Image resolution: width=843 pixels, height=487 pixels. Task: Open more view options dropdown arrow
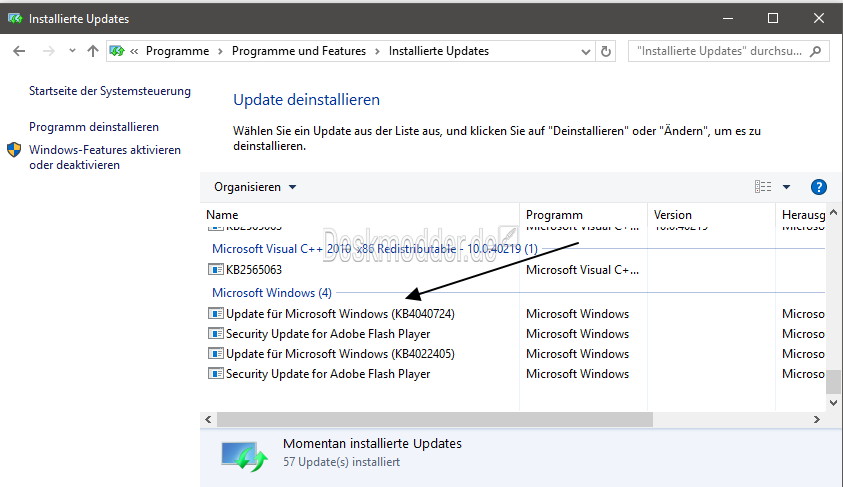(787, 187)
